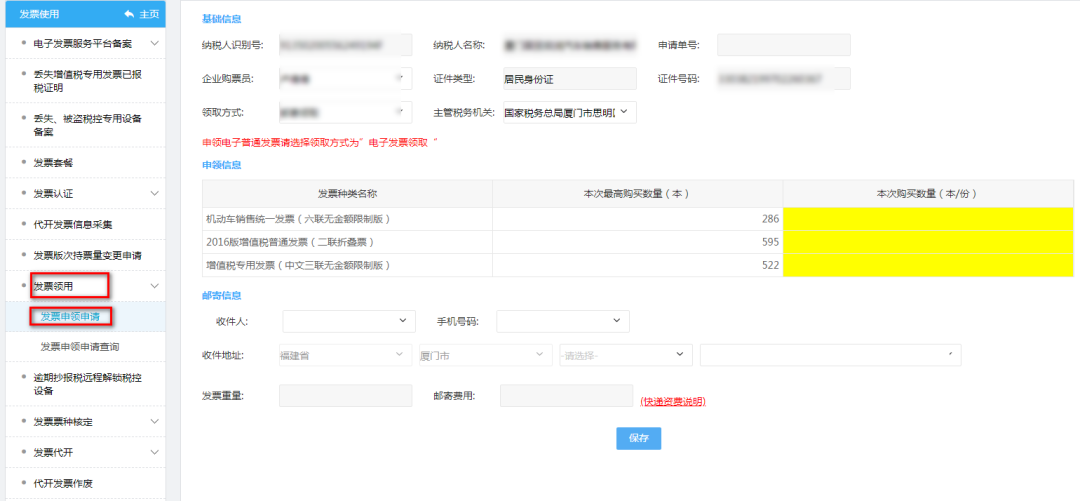Click max quantity value 522

tap(770, 265)
